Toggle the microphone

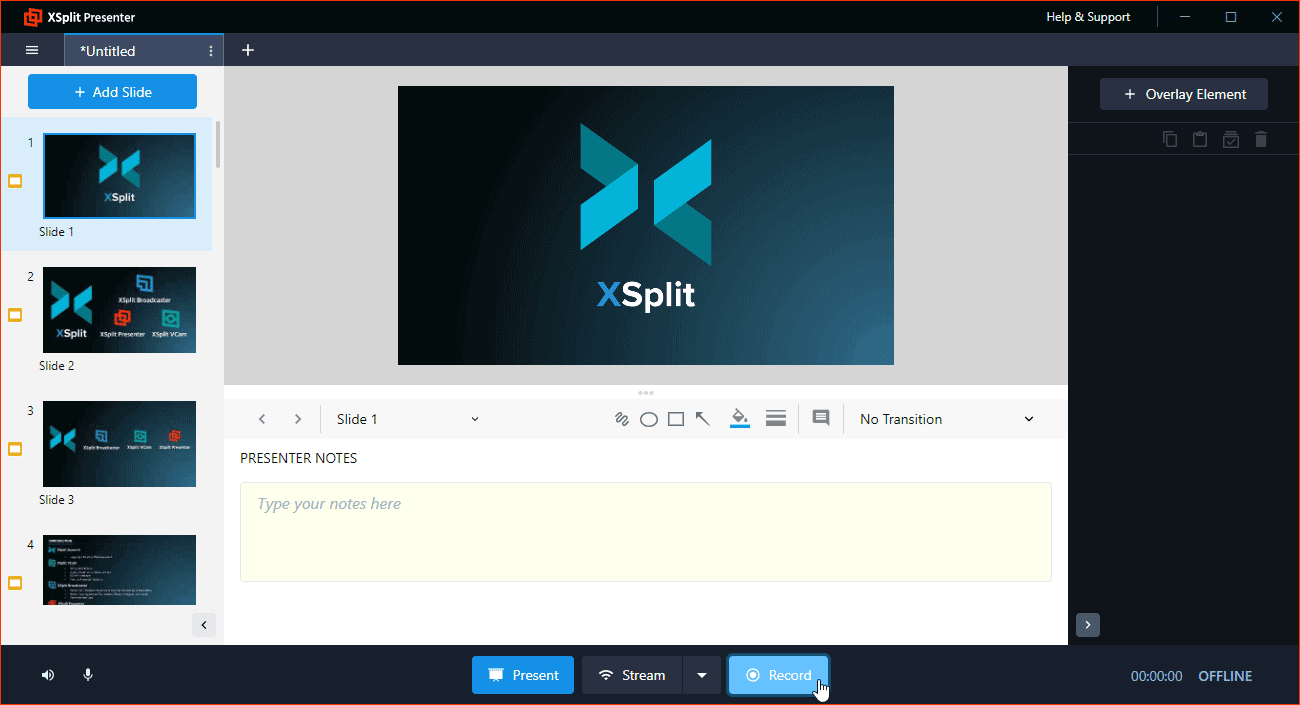[x=88, y=675]
